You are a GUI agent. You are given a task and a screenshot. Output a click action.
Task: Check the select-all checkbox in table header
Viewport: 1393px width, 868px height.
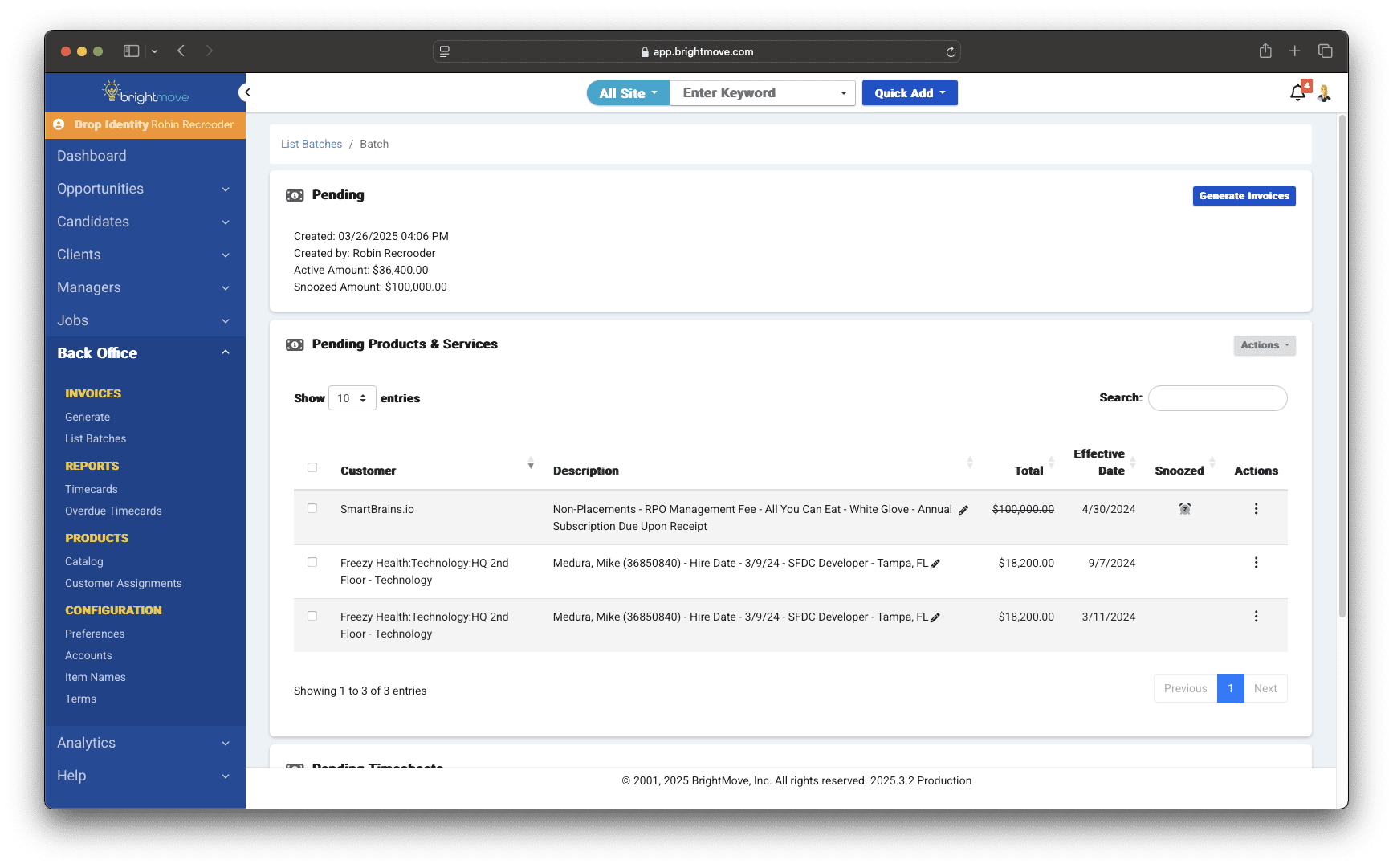tap(312, 467)
